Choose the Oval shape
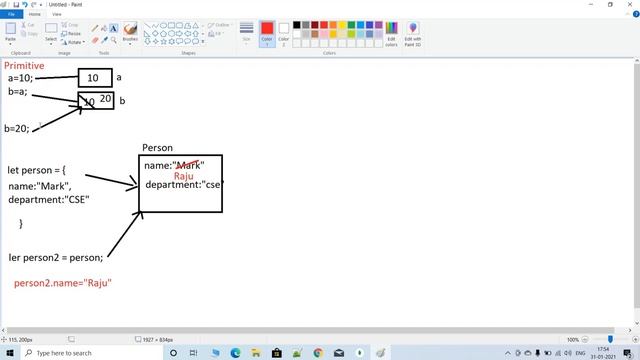The width and height of the screenshot is (640, 360). point(163,25)
